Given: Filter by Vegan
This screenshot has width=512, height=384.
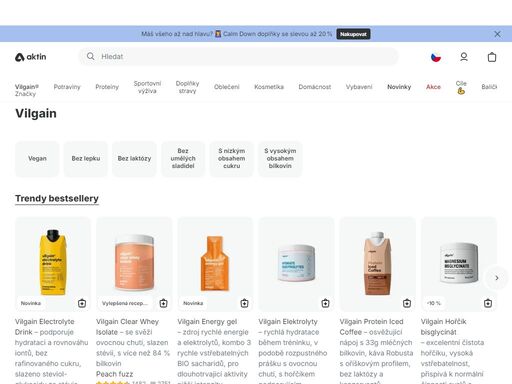Looking at the screenshot, I should [x=37, y=159].
